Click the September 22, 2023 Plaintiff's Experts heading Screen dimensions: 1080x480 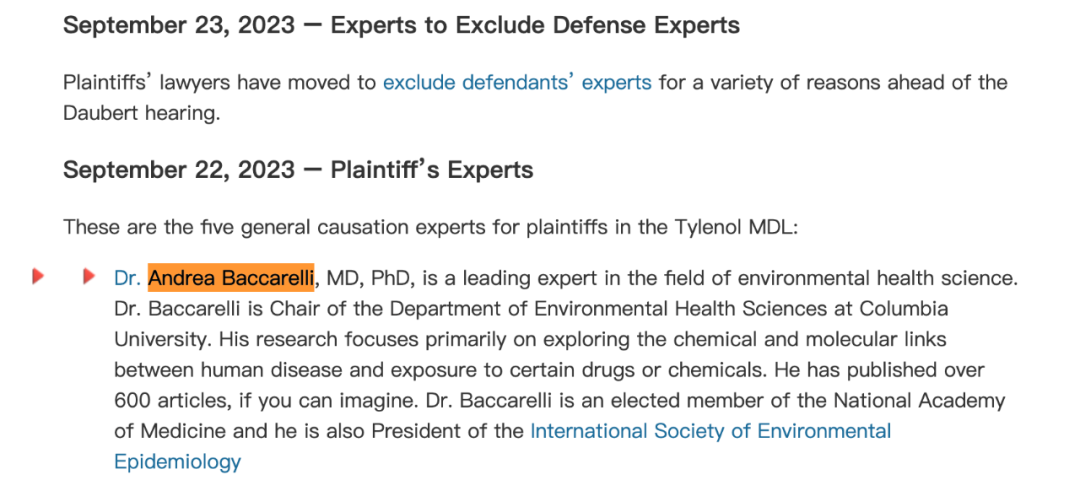[x=298, y=169]
